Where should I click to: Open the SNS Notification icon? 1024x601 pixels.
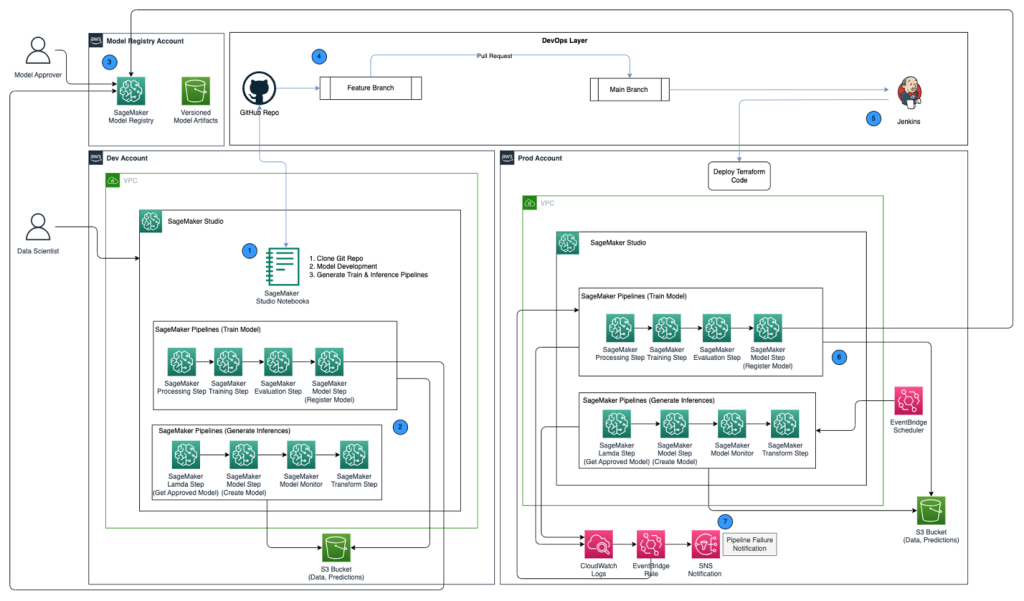[x=705, y=543]
